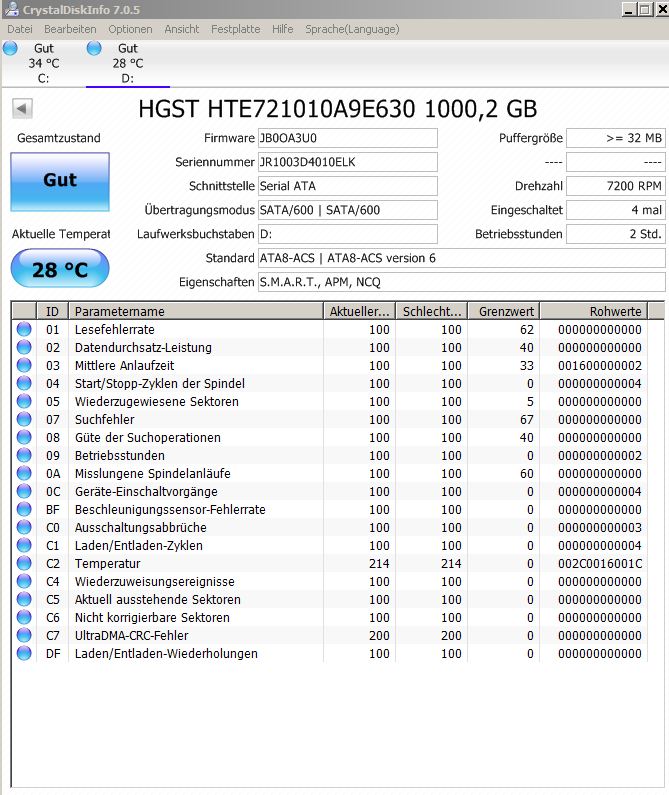This screenshot has height=795, width=669.
Task: Click the status icon for Temperatur row
Action: [24, 563]
